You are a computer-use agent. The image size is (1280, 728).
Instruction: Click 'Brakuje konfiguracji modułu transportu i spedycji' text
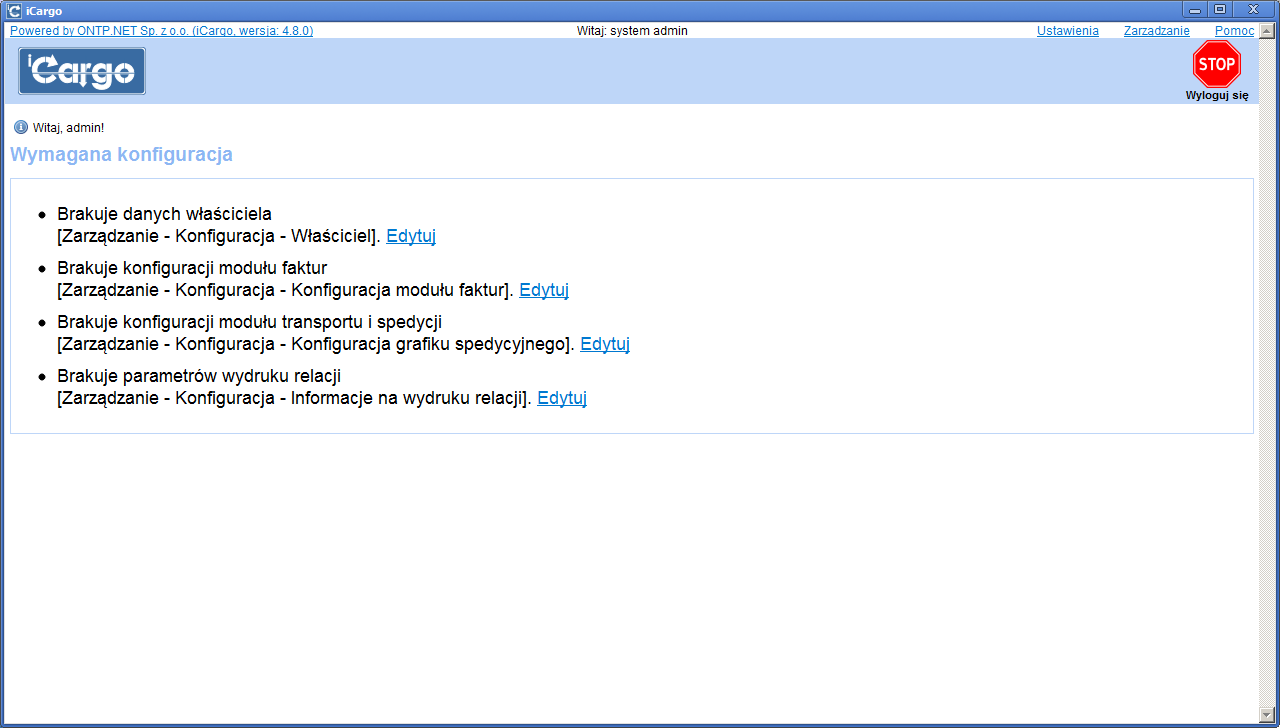click(x=249, y=322)
